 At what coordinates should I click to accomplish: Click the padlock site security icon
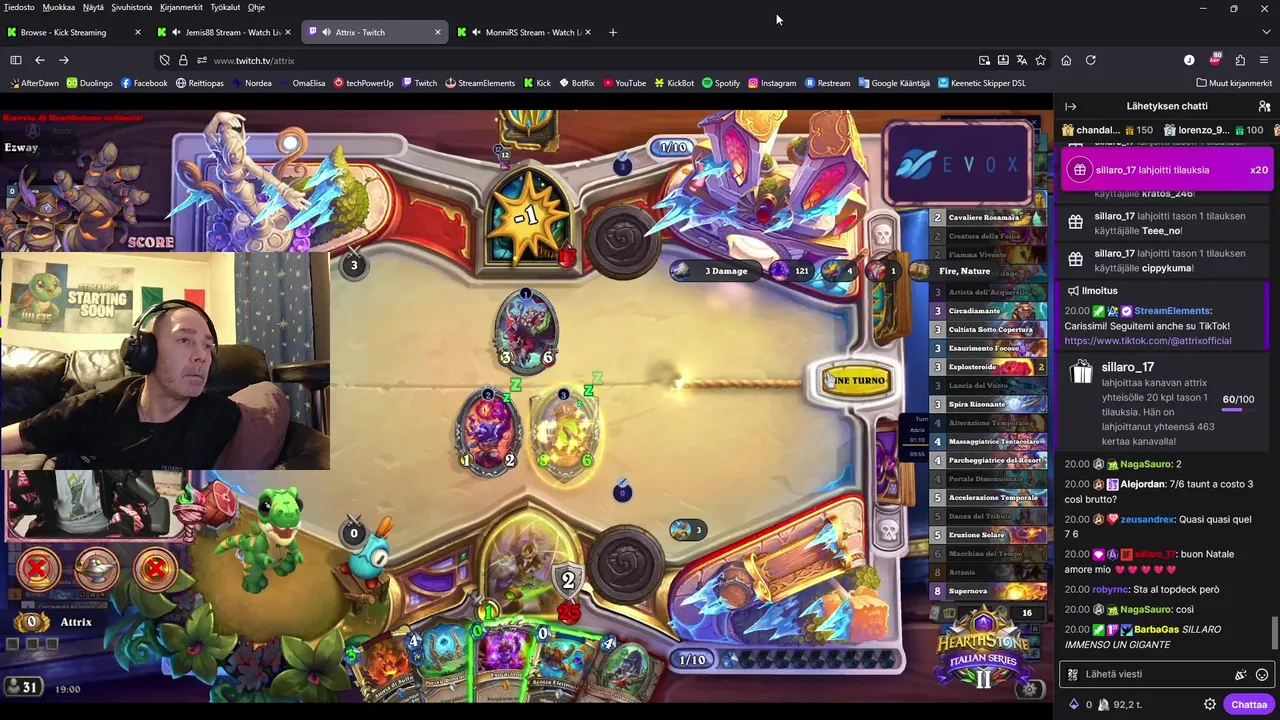tap(183, 60)
